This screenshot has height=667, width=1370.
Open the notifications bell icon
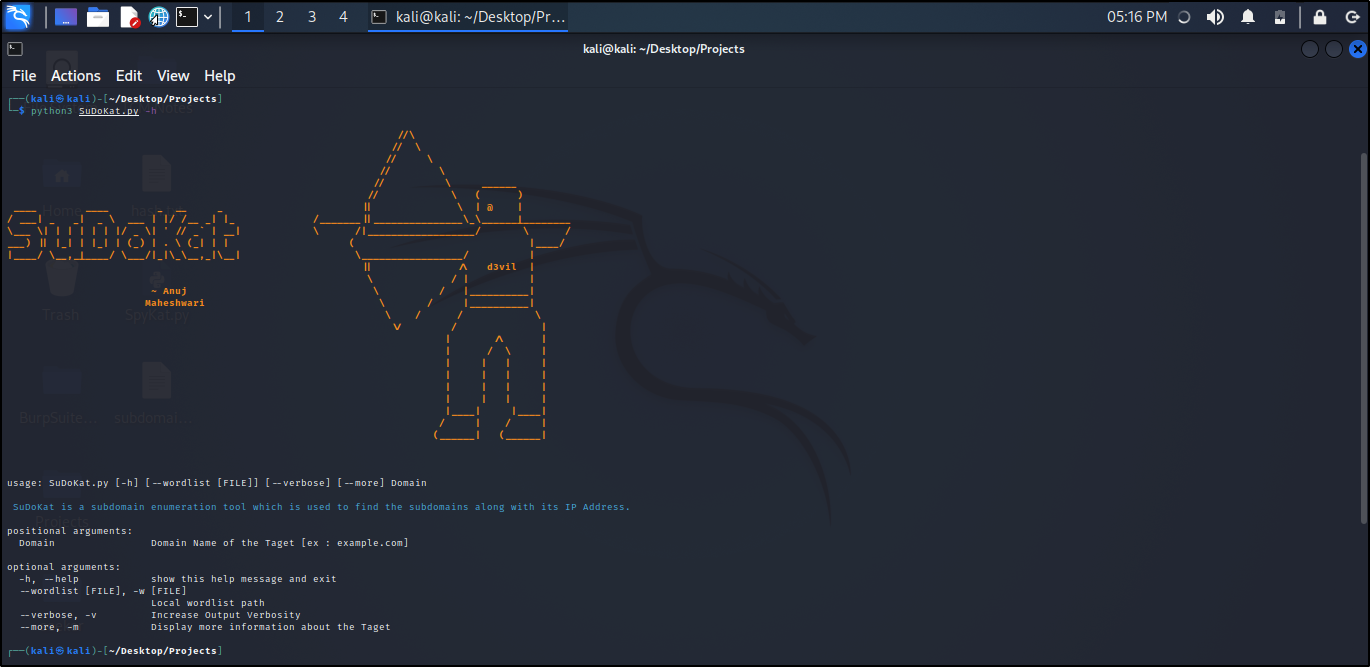pyautogui.click(x=1248, y=17)
